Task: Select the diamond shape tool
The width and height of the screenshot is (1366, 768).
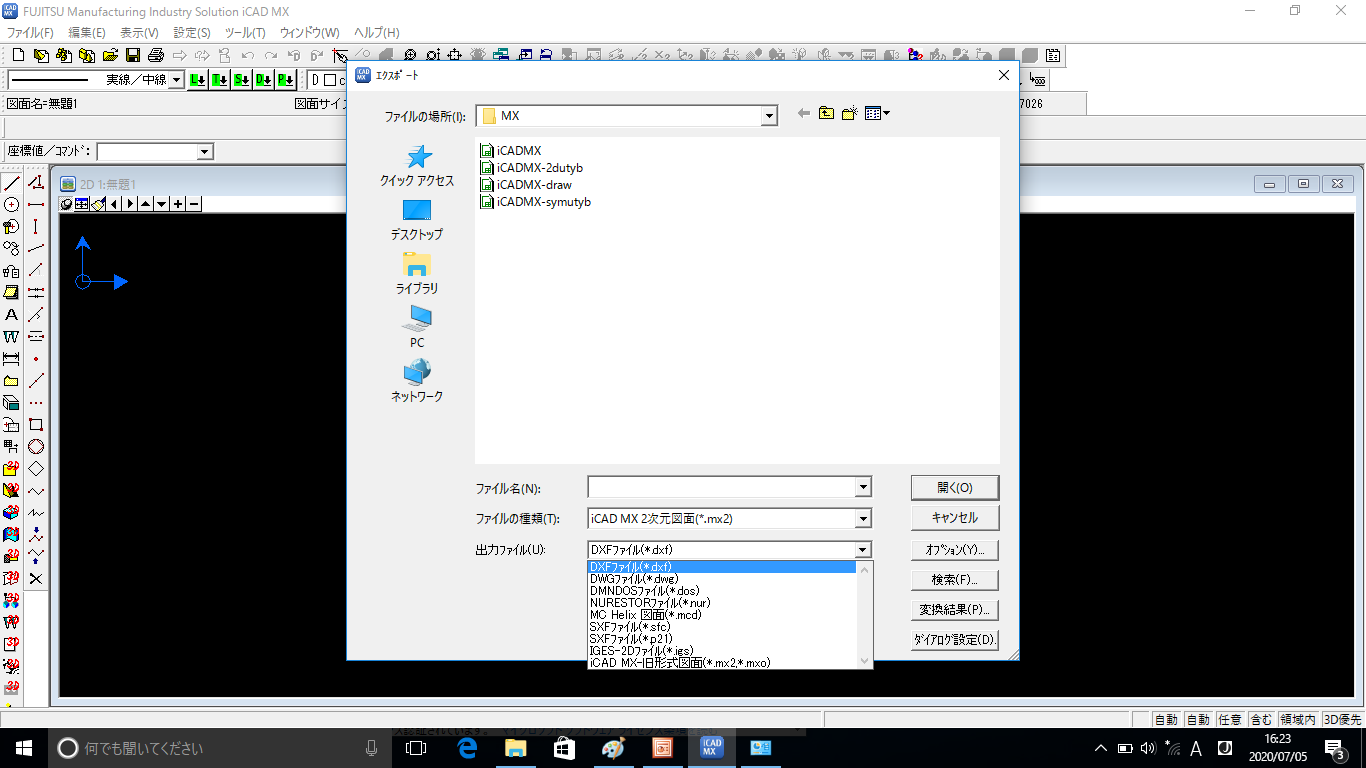Action: pos(36,469)
